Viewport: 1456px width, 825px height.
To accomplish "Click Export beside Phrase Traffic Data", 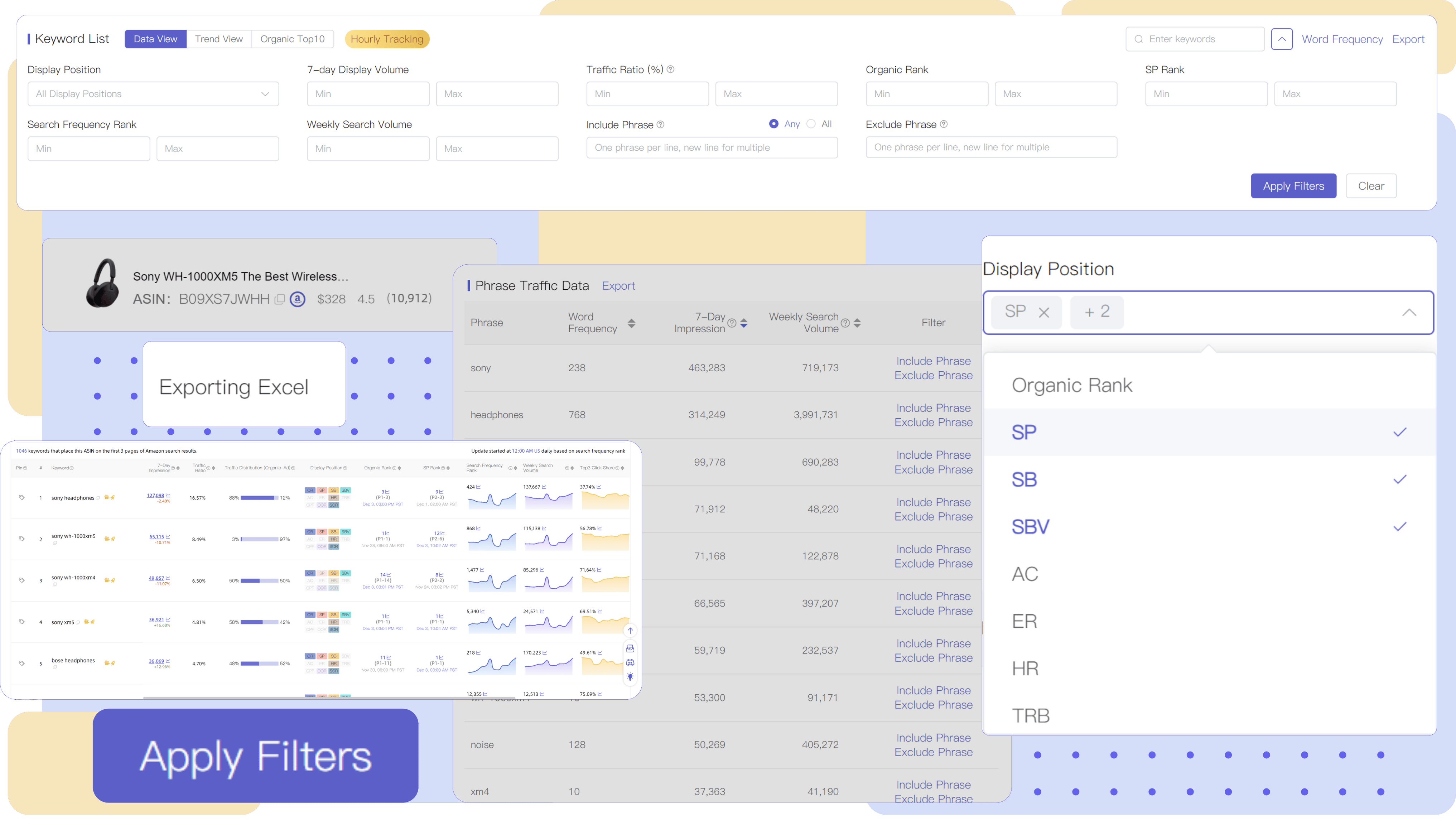I will (618, 286).
